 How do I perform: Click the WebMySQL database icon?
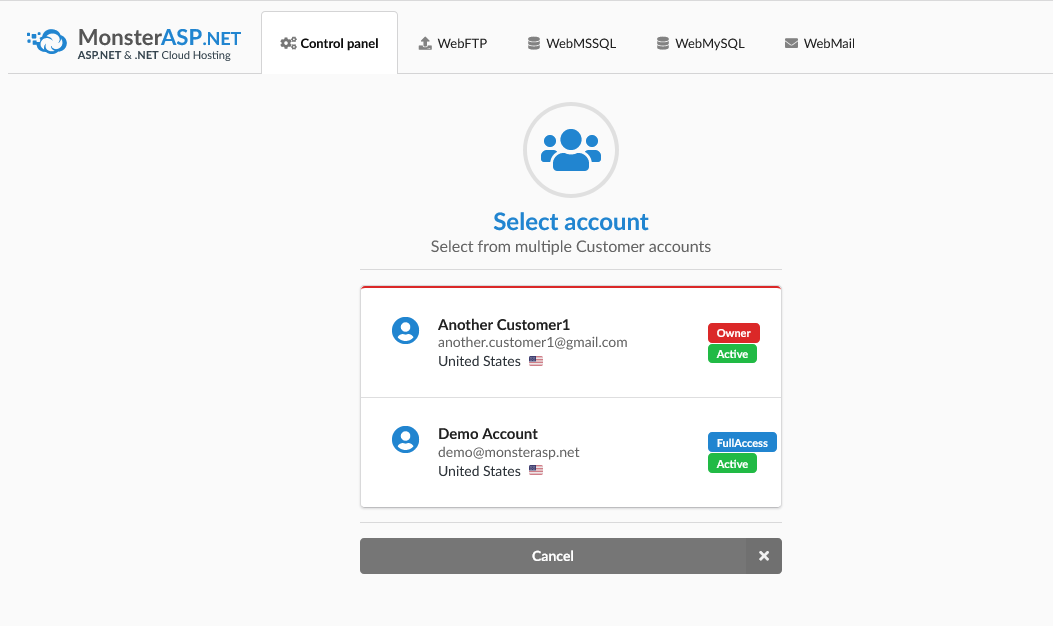tap(662, 43)
